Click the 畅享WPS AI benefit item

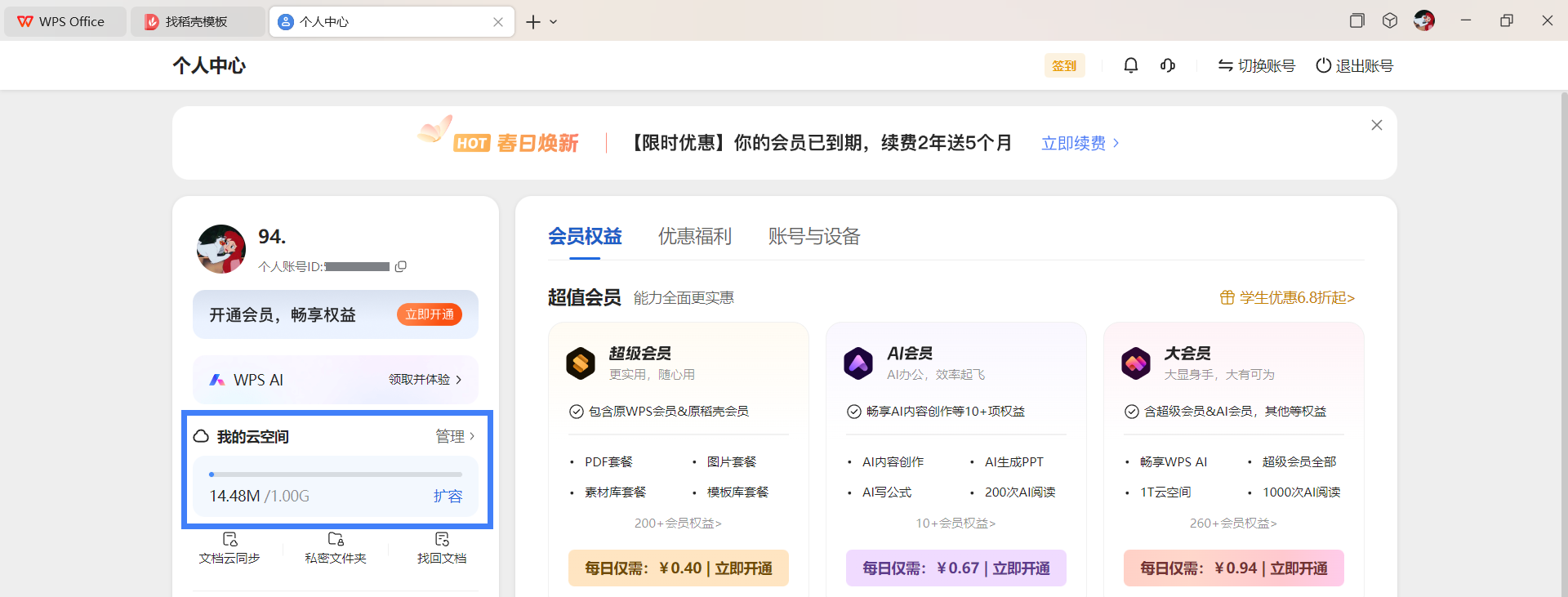click(x=1174, y=461)
